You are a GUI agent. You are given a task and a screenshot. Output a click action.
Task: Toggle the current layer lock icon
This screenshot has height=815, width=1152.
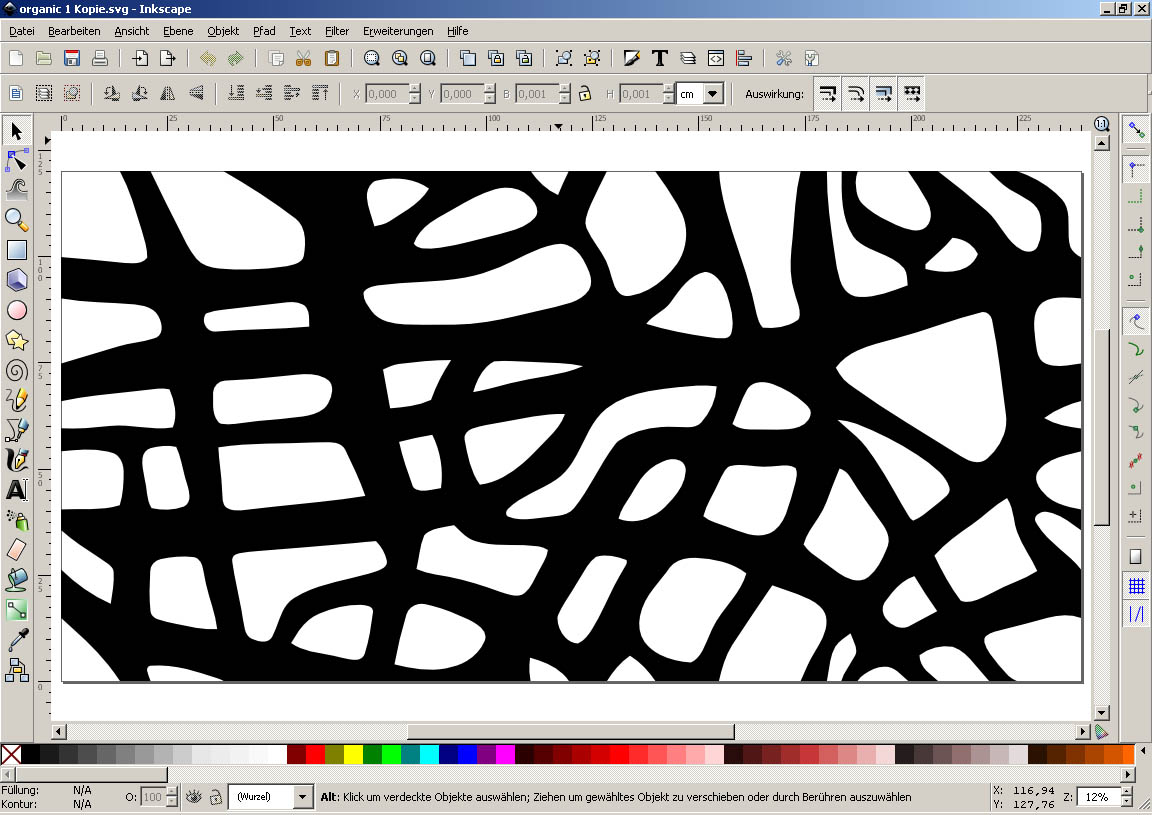tap(215, 797)
